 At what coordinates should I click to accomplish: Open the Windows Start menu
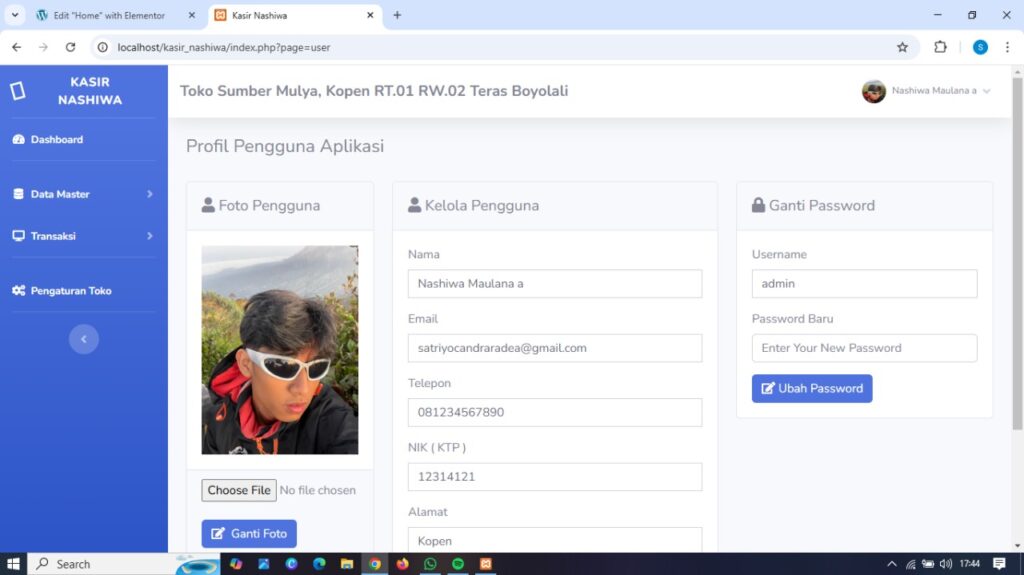pyautogui.click(x=13, y=564)
